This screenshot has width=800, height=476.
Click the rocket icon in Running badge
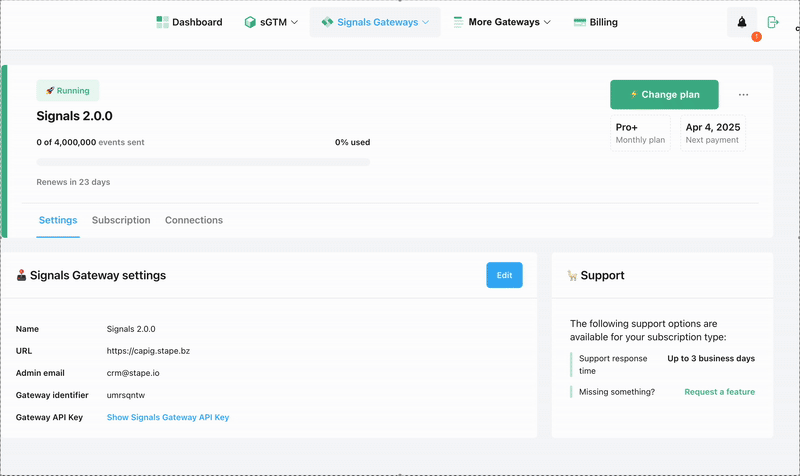tap(49, 90)
